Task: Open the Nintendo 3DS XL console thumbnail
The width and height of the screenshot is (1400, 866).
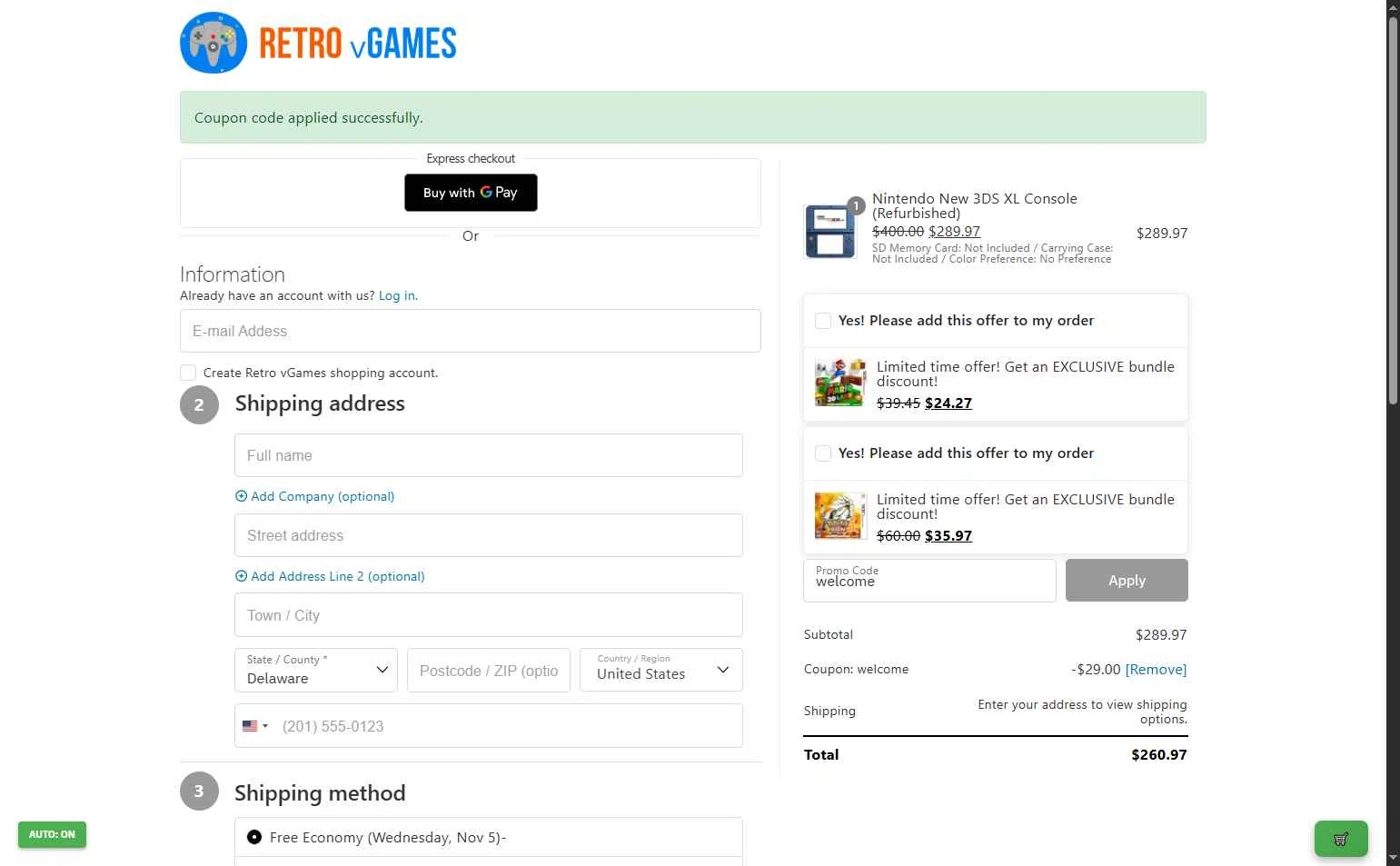Action: (x=830, y=232)
